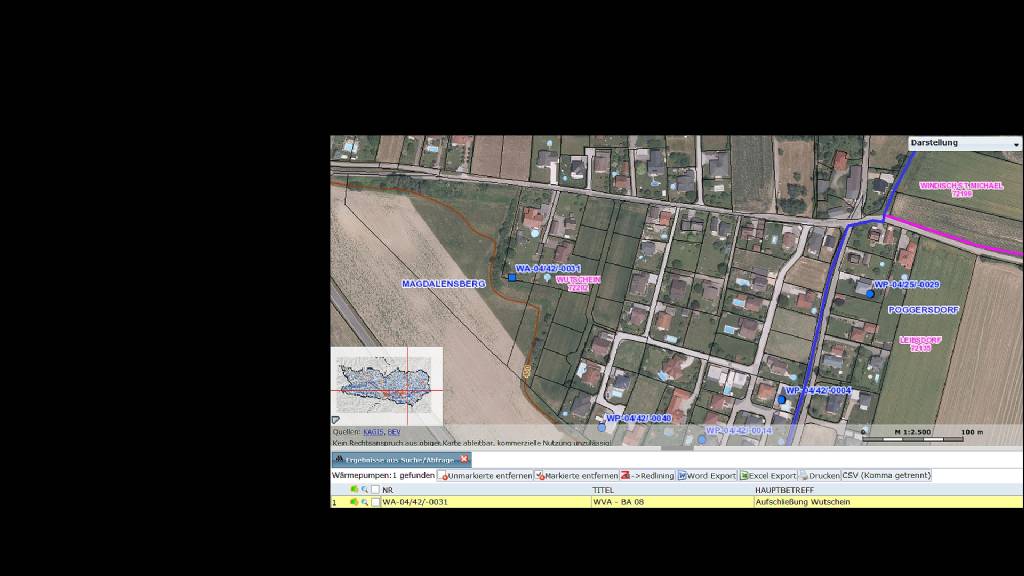Viewport: 1024px width, 576px height.
Task: Click the HAUPTBETREFF column header
Action: click(x=784, y=490)
